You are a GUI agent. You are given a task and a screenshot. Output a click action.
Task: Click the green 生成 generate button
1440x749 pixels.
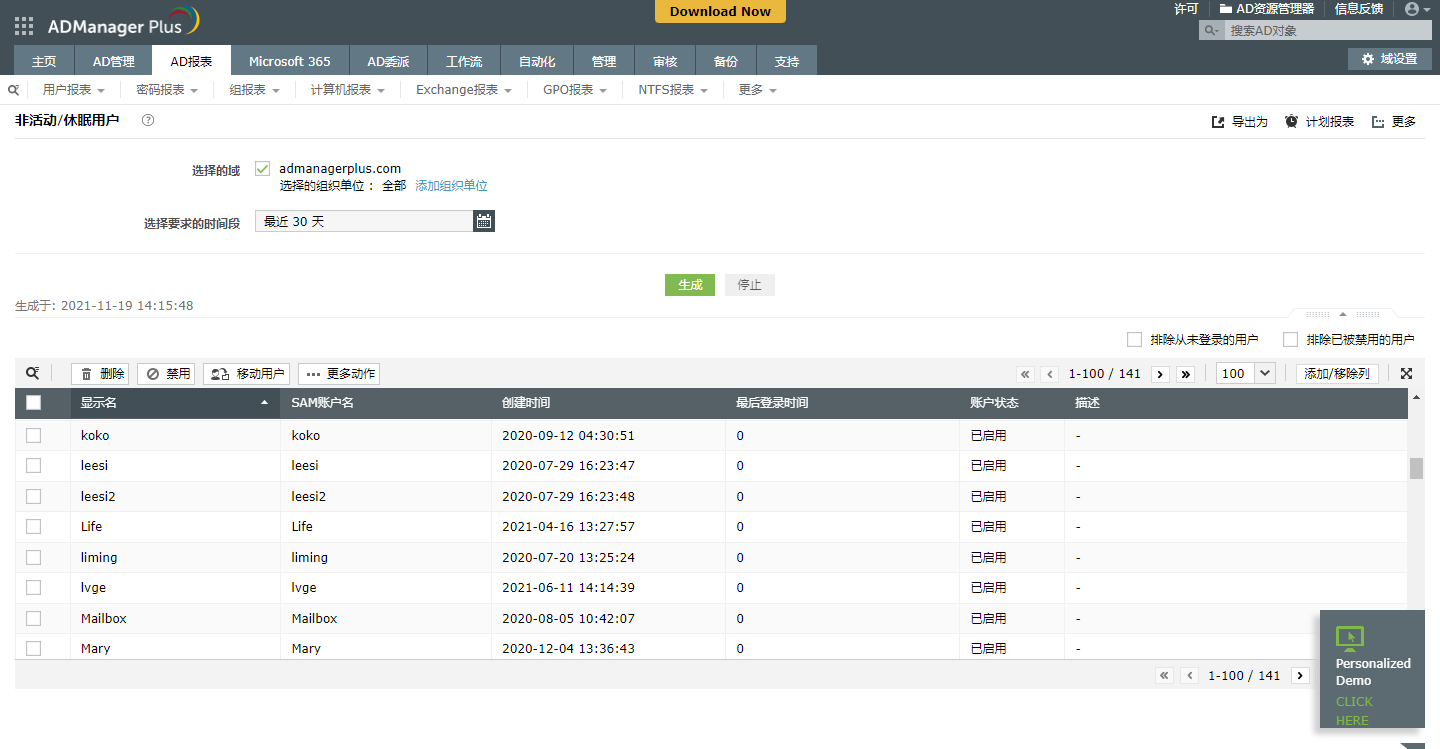[689, 285]
